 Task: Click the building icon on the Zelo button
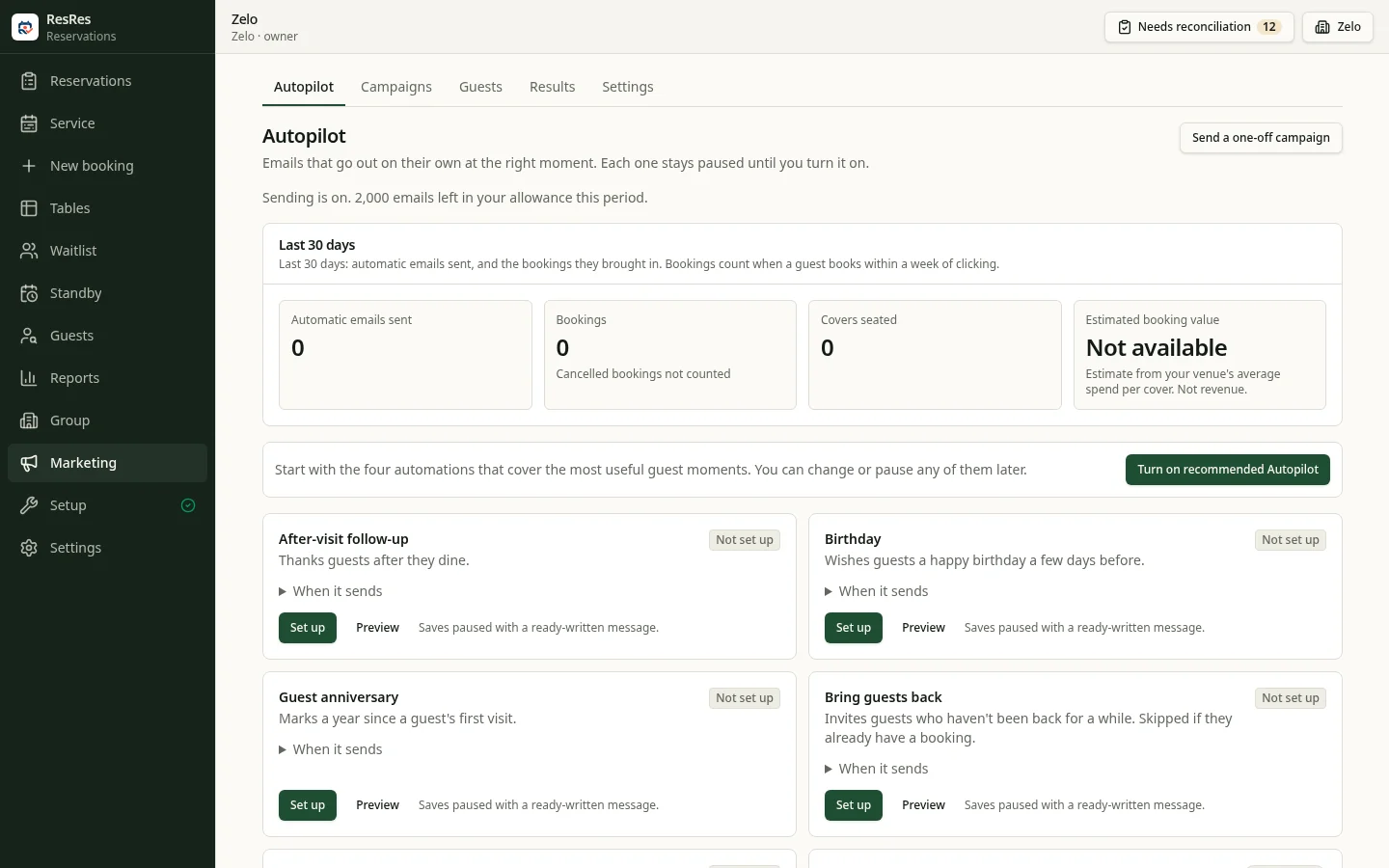click(1322, 27)
